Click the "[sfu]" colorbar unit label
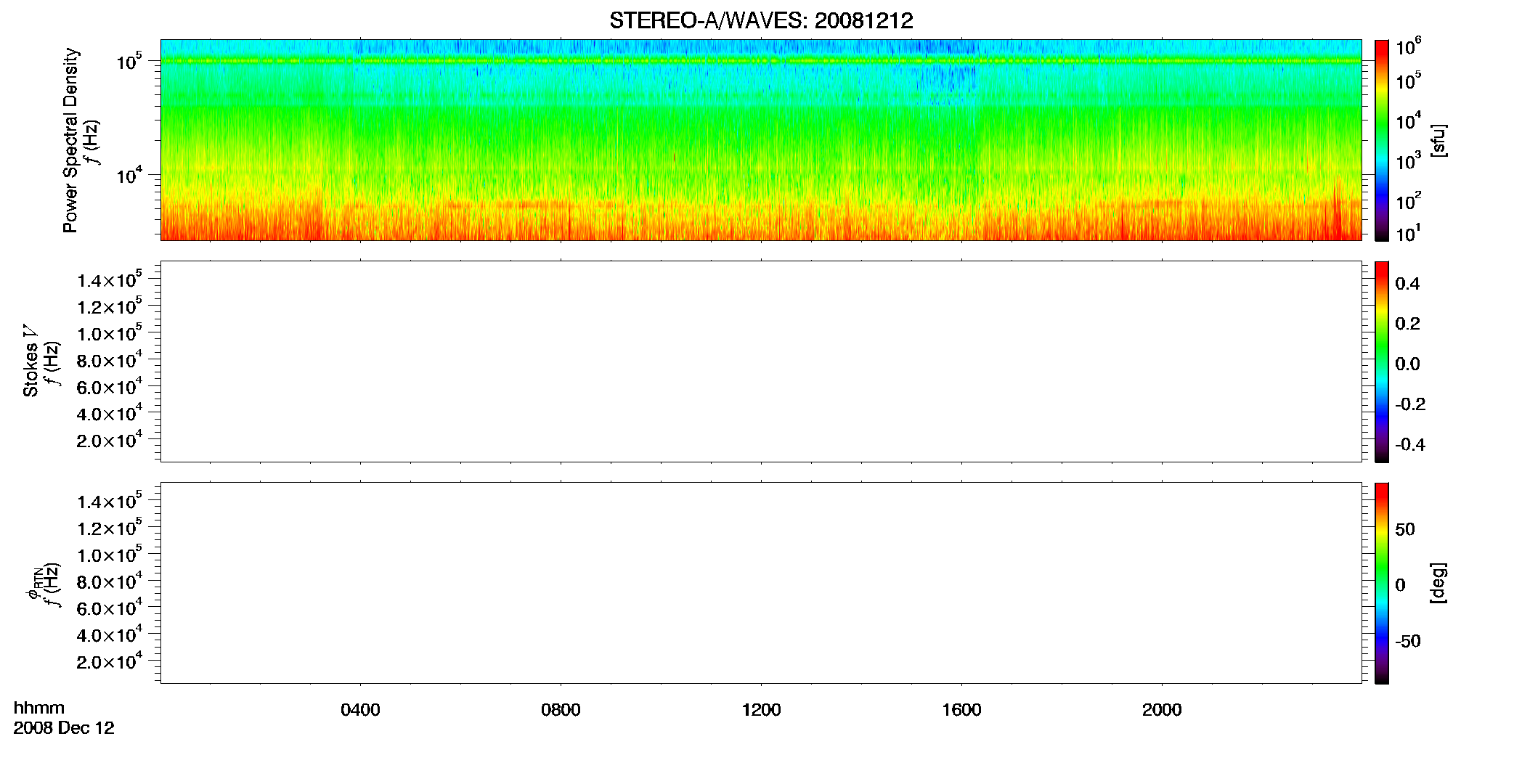This screenshot has height=784, width=1522. point(1438,141)
